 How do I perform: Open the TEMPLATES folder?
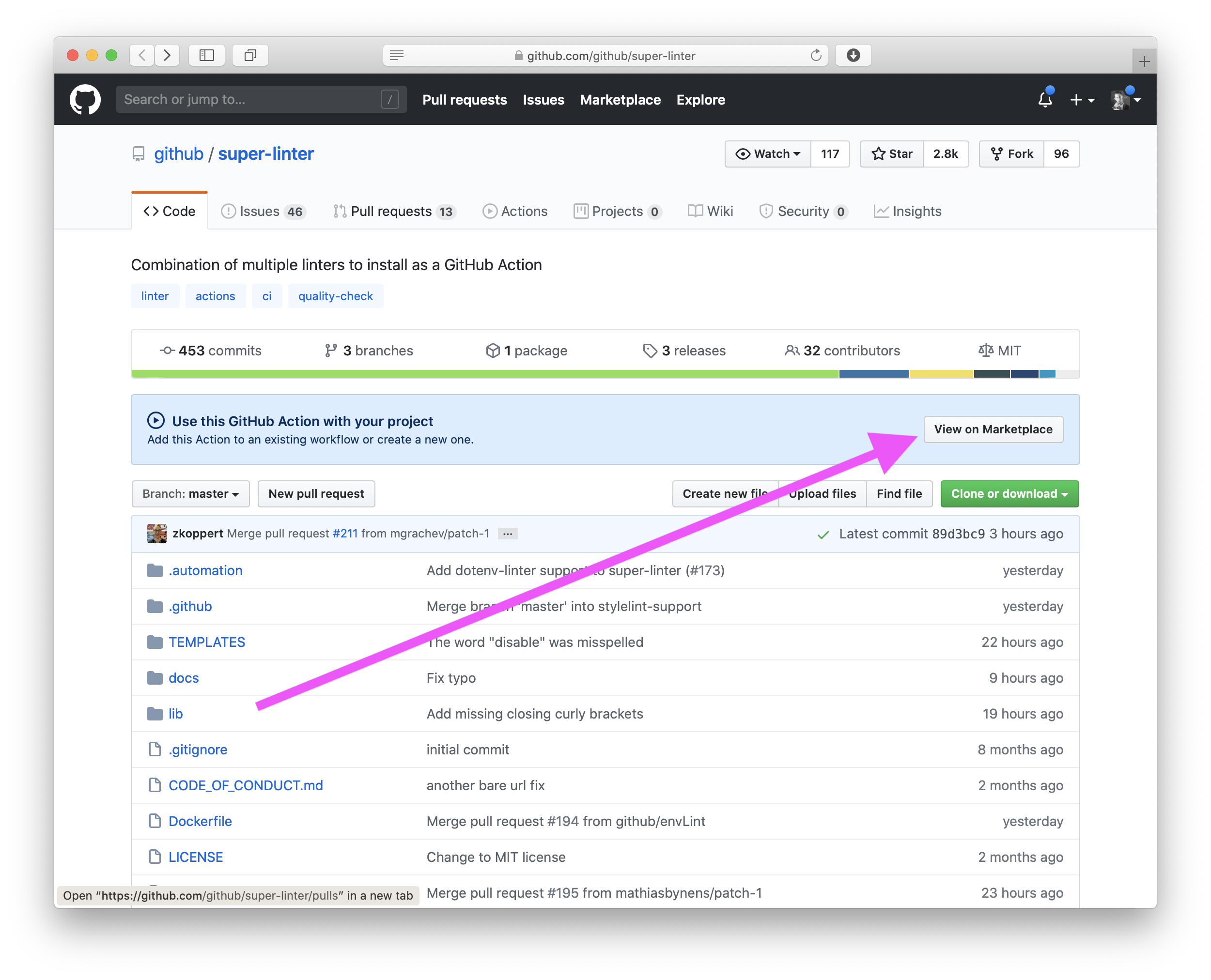(207, 643)
